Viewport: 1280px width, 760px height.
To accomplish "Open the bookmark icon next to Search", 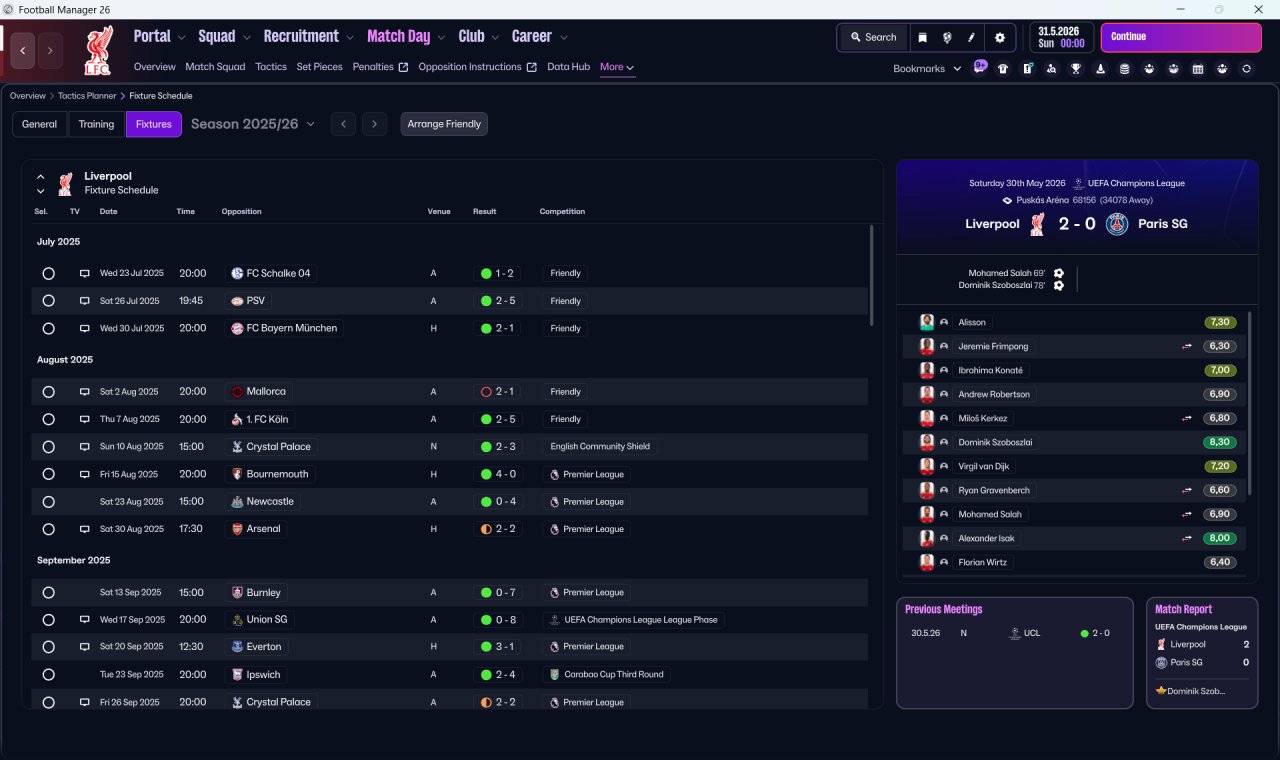I will coord(923,37).
